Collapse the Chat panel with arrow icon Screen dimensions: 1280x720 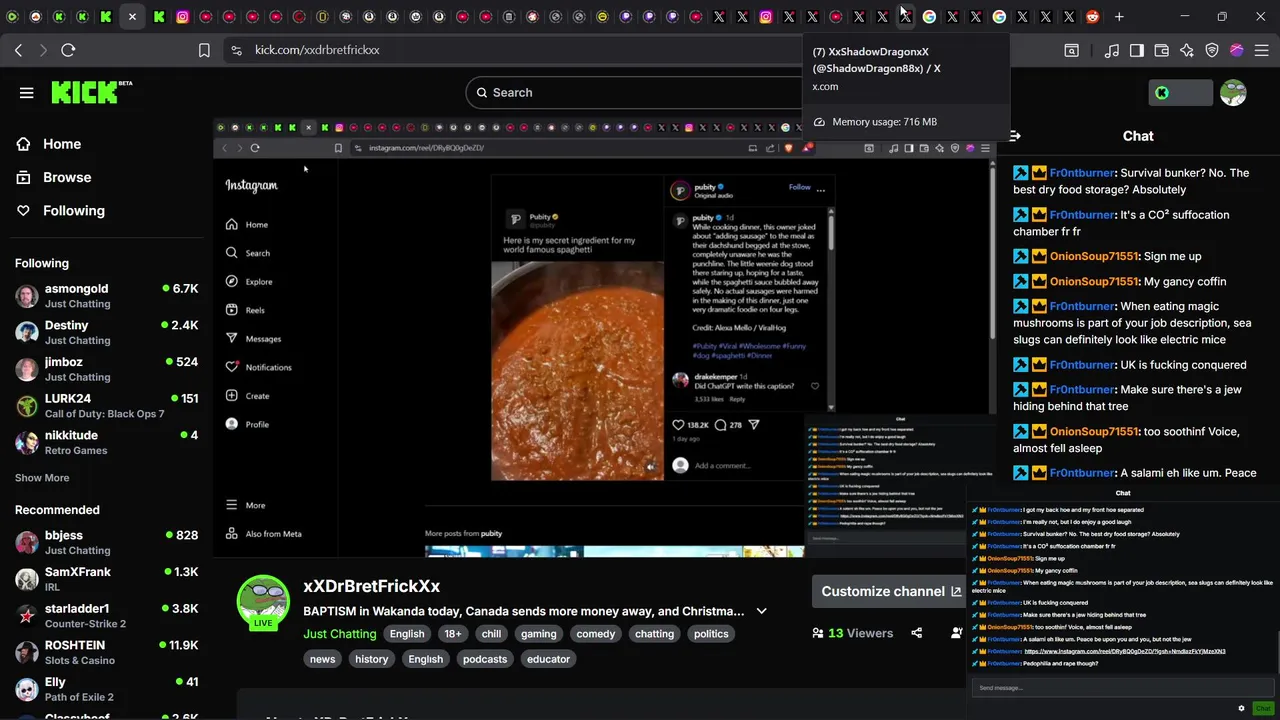pyautogui.click(x=1015, y=136)
